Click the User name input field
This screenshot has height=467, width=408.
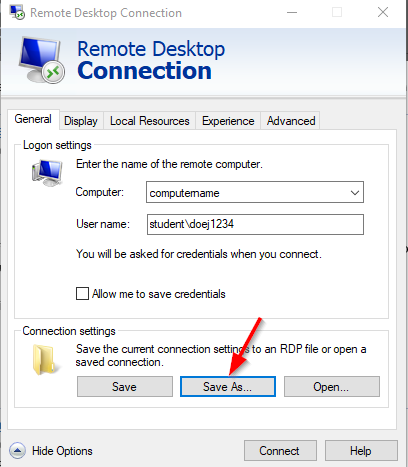(x=255, y=224)
